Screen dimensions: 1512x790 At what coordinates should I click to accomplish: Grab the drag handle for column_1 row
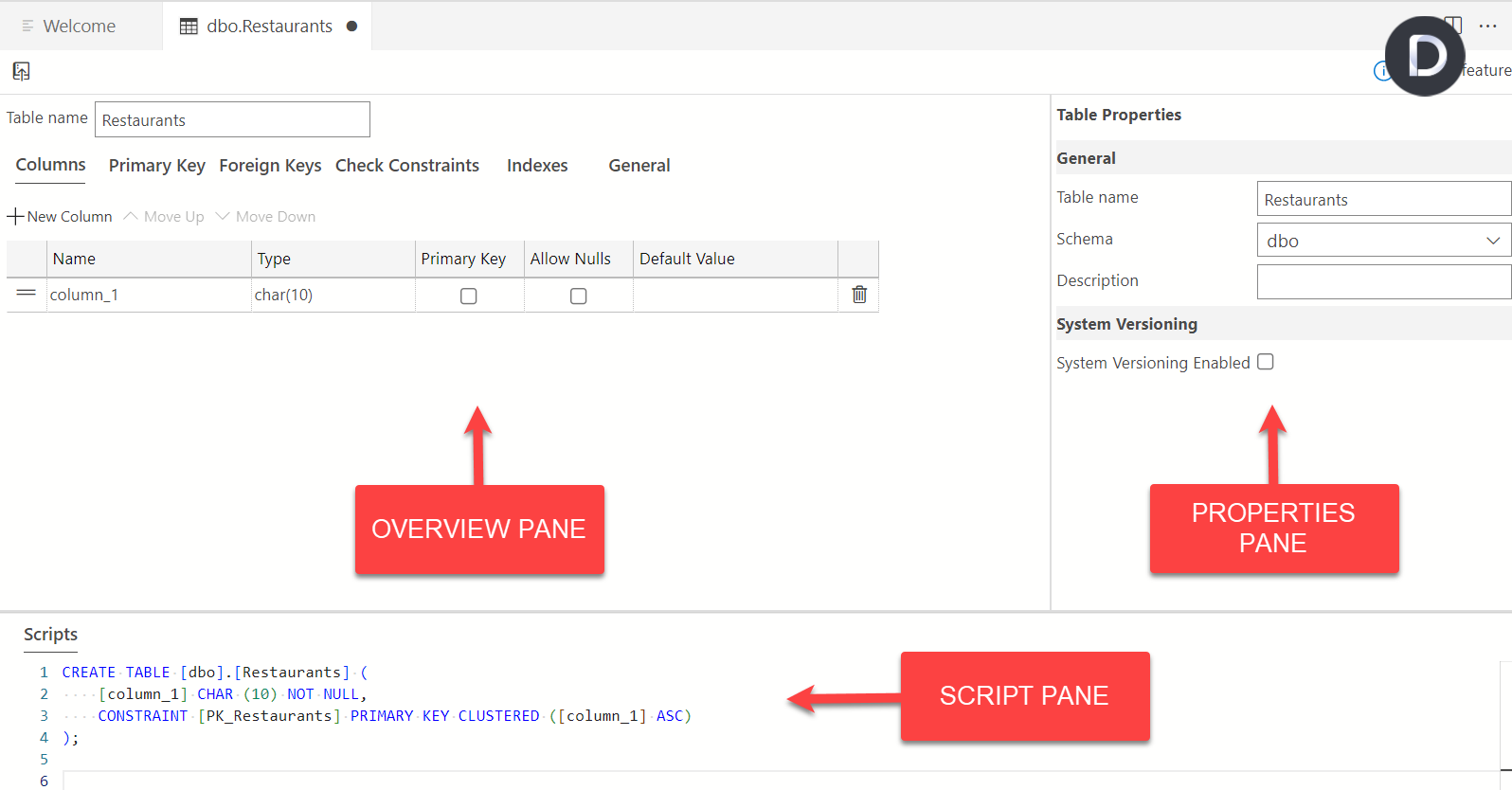click(27, 294)
